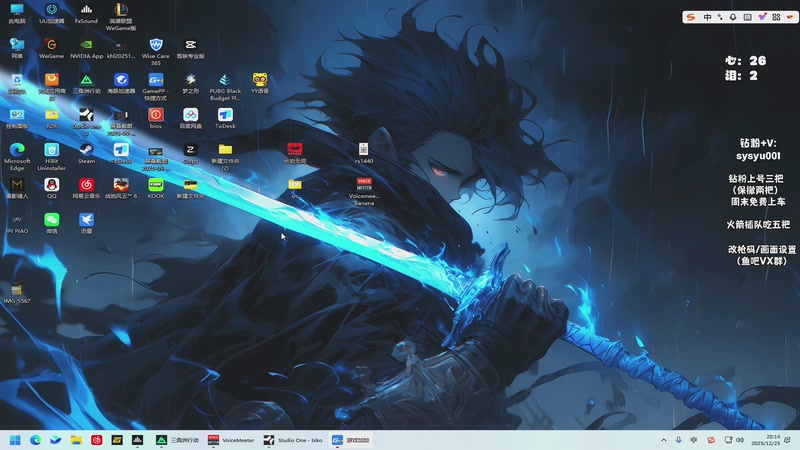The image size is (800, 450).
Task: Toggle punctuation mode on the Sogou IME bar
Action: click(720, 17)
